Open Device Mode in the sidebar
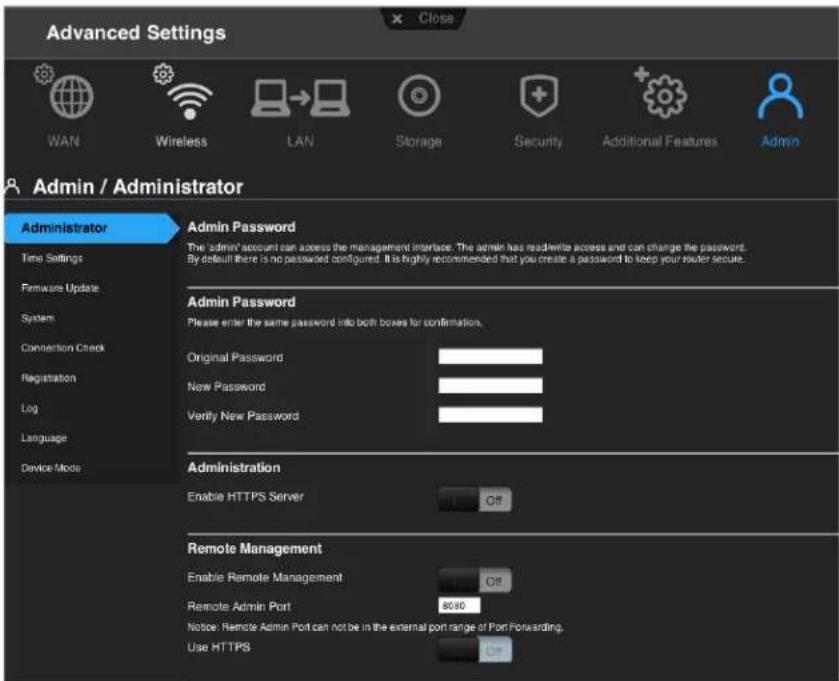 [51, 468]
